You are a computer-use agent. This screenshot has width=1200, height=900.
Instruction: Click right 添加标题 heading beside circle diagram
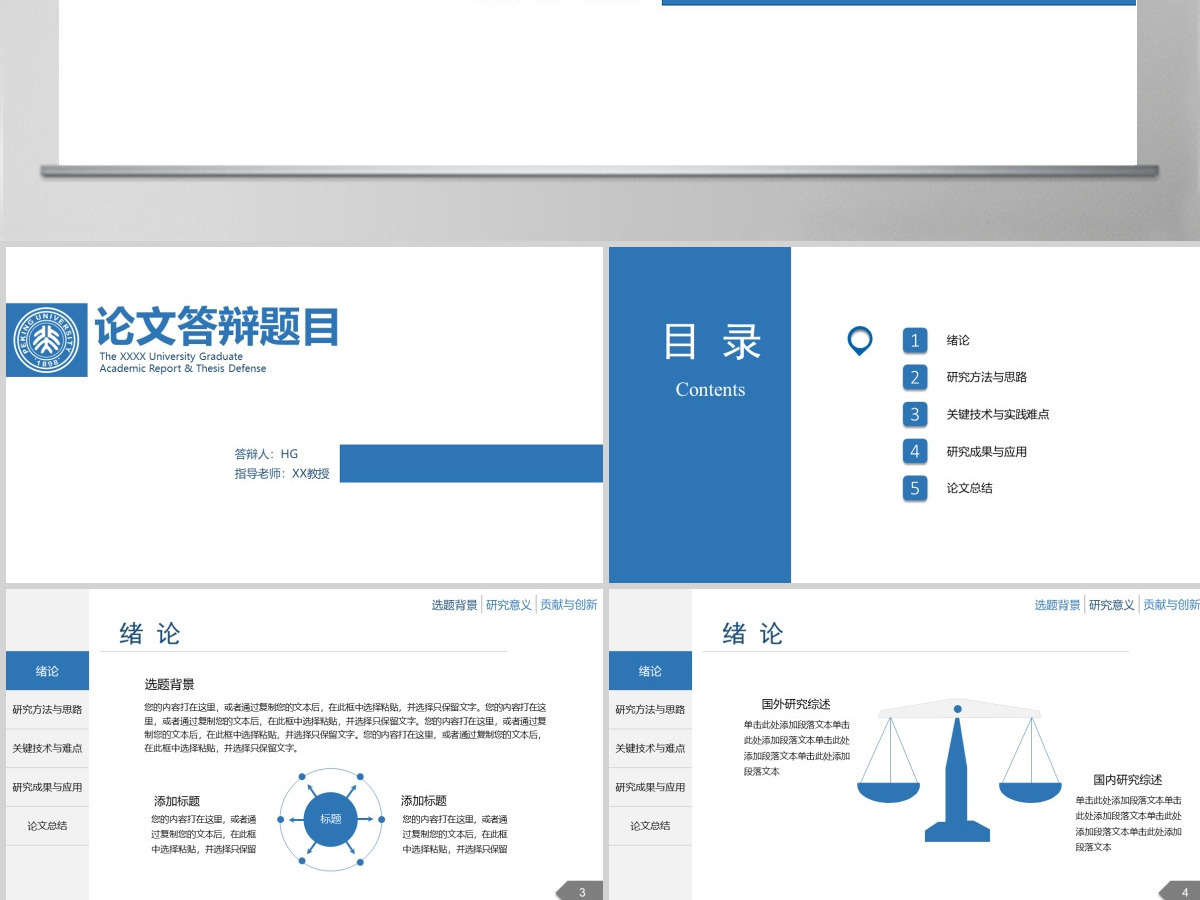(x=424, y=801)
